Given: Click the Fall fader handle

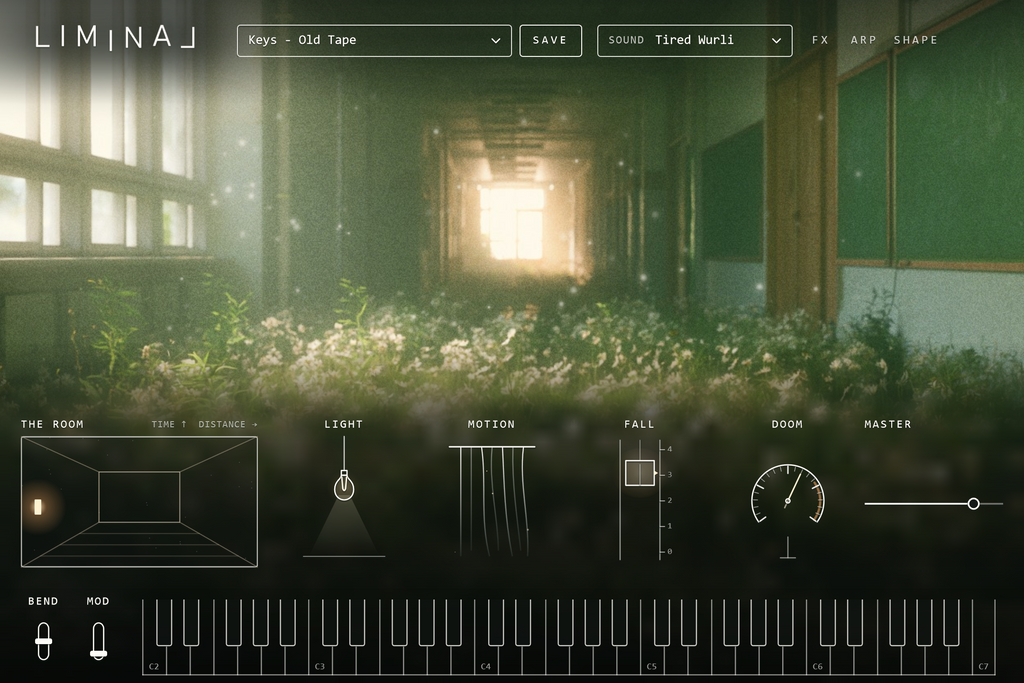Looking at the screenshot, I should [640, 473].
